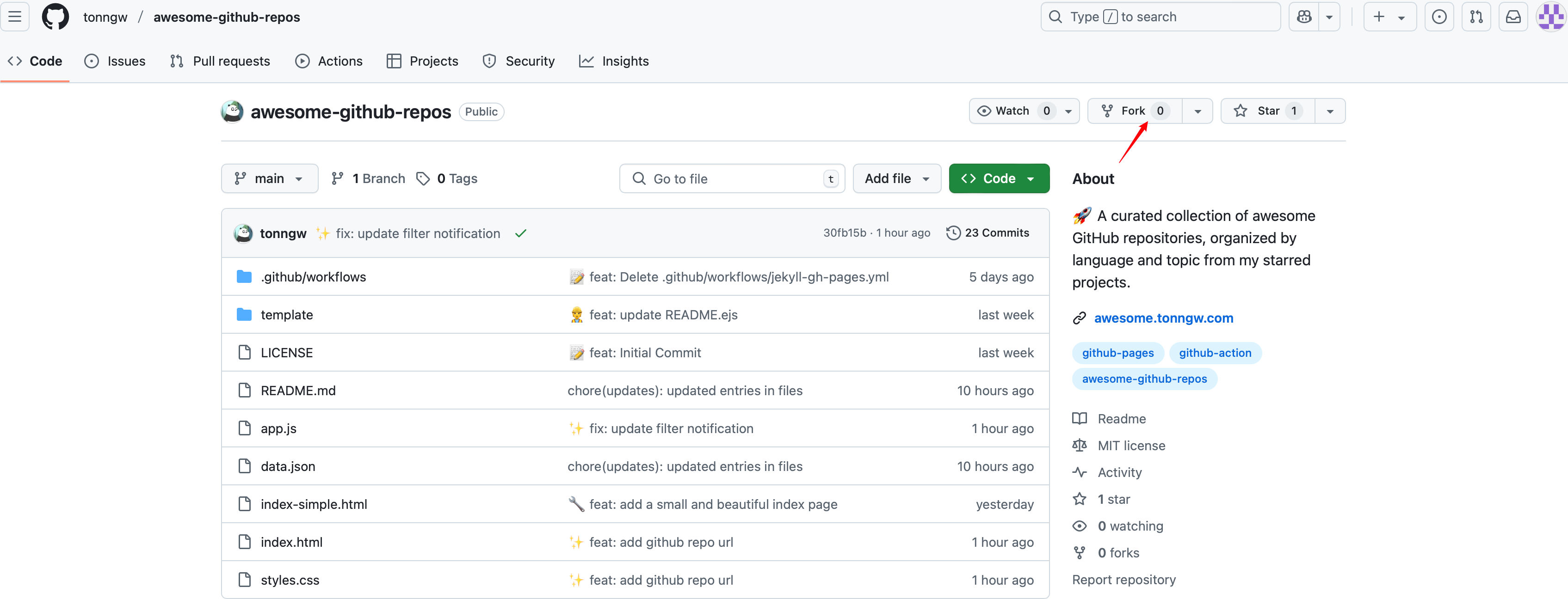Image resolution: width=1568 pixels, height=599 pixels.
Task: Open the user profile avatar menu
Action: click(x=1550, y=17)
